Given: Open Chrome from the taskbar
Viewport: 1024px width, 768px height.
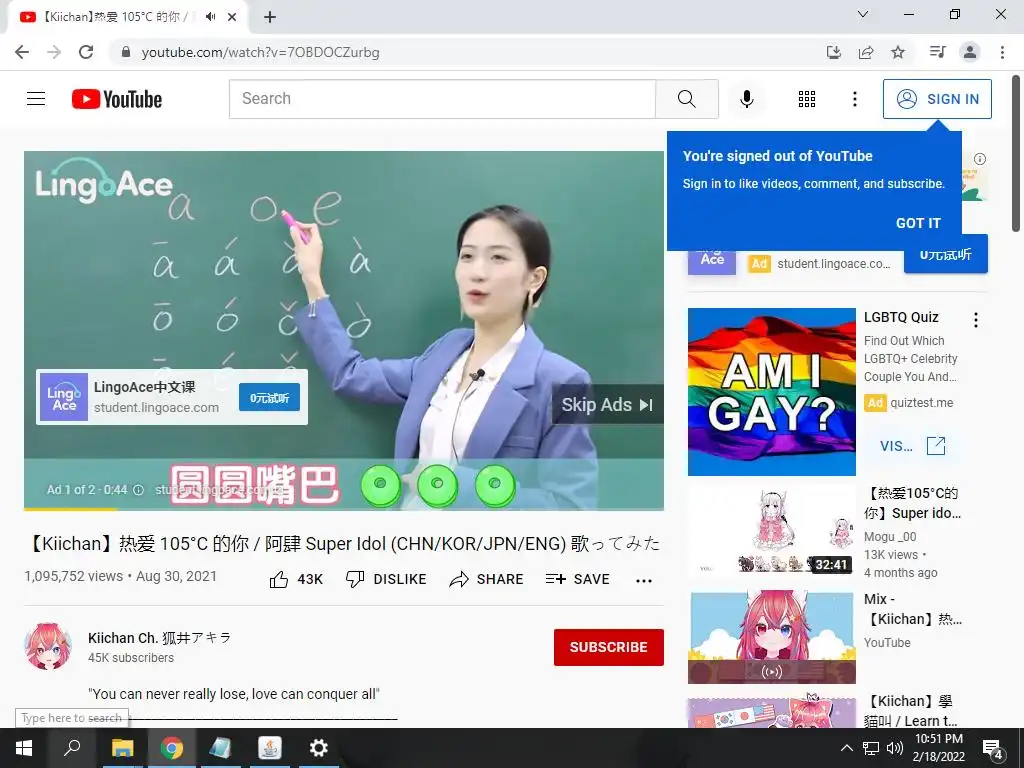Looking at the screenshot, I should (x=172, y=748).
